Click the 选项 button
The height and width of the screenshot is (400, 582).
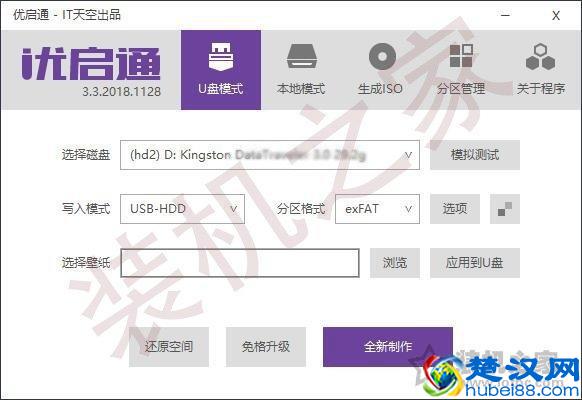[455, 209]
